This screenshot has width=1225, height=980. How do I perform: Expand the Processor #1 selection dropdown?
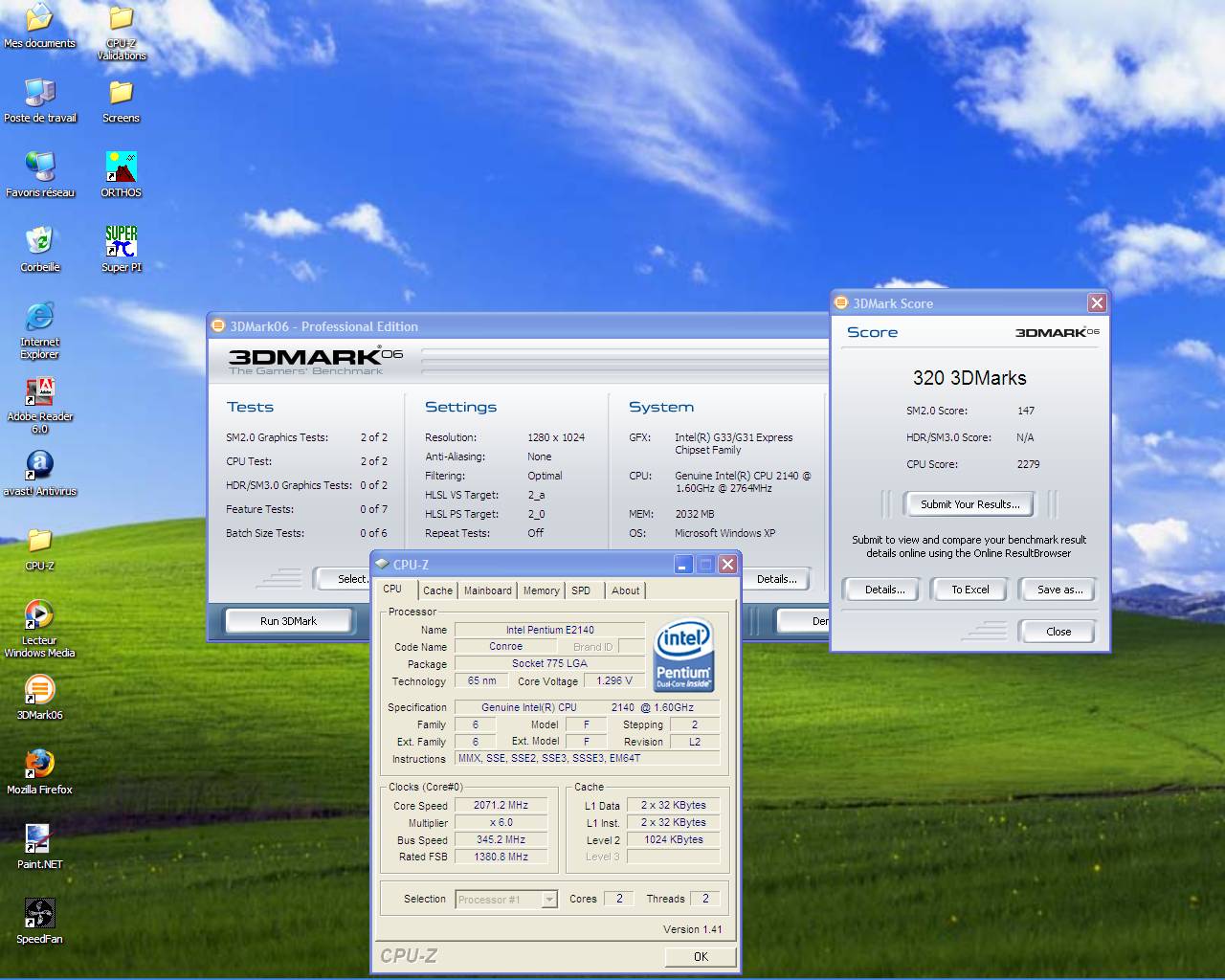click(x=549, y=900)
